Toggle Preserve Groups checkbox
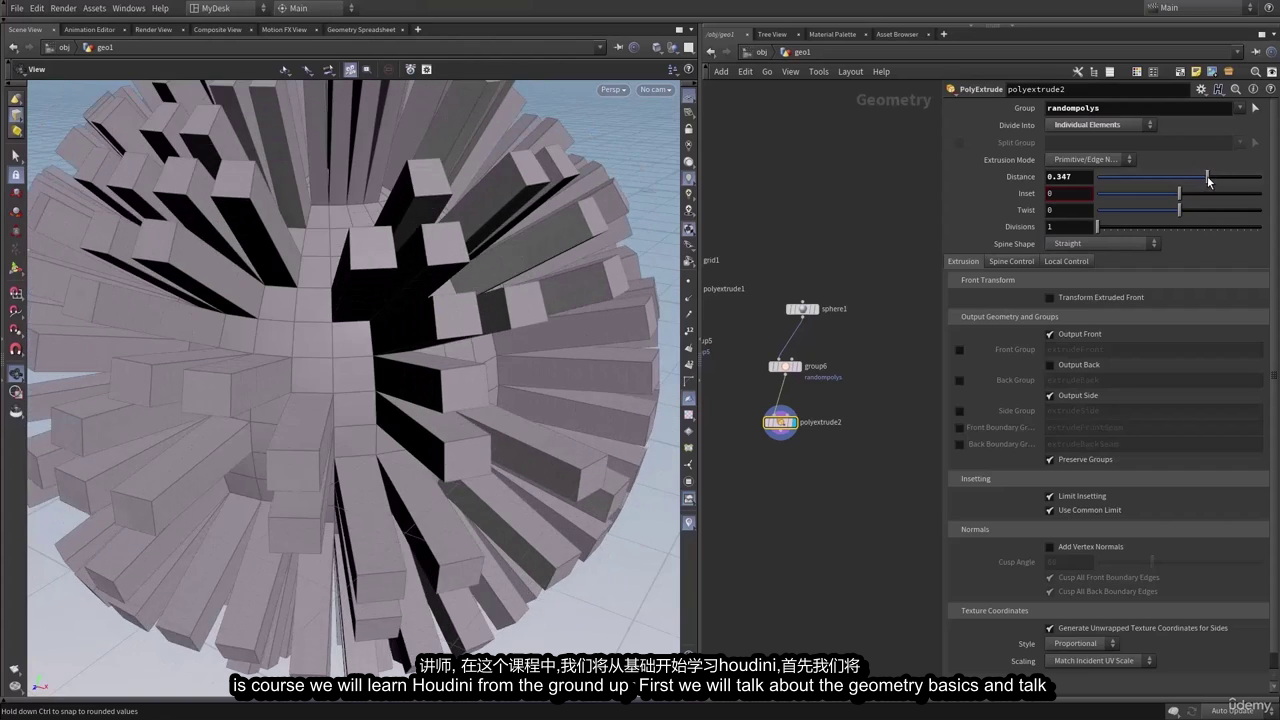 point(1049,460)
